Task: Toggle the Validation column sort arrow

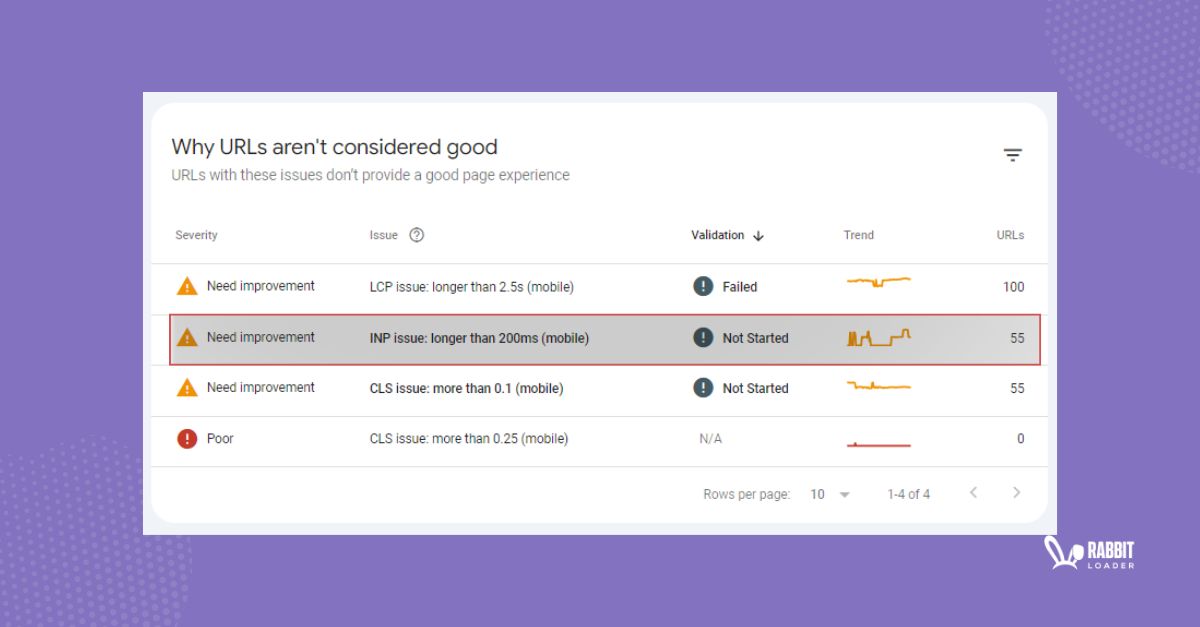Action: pos(758,235)
